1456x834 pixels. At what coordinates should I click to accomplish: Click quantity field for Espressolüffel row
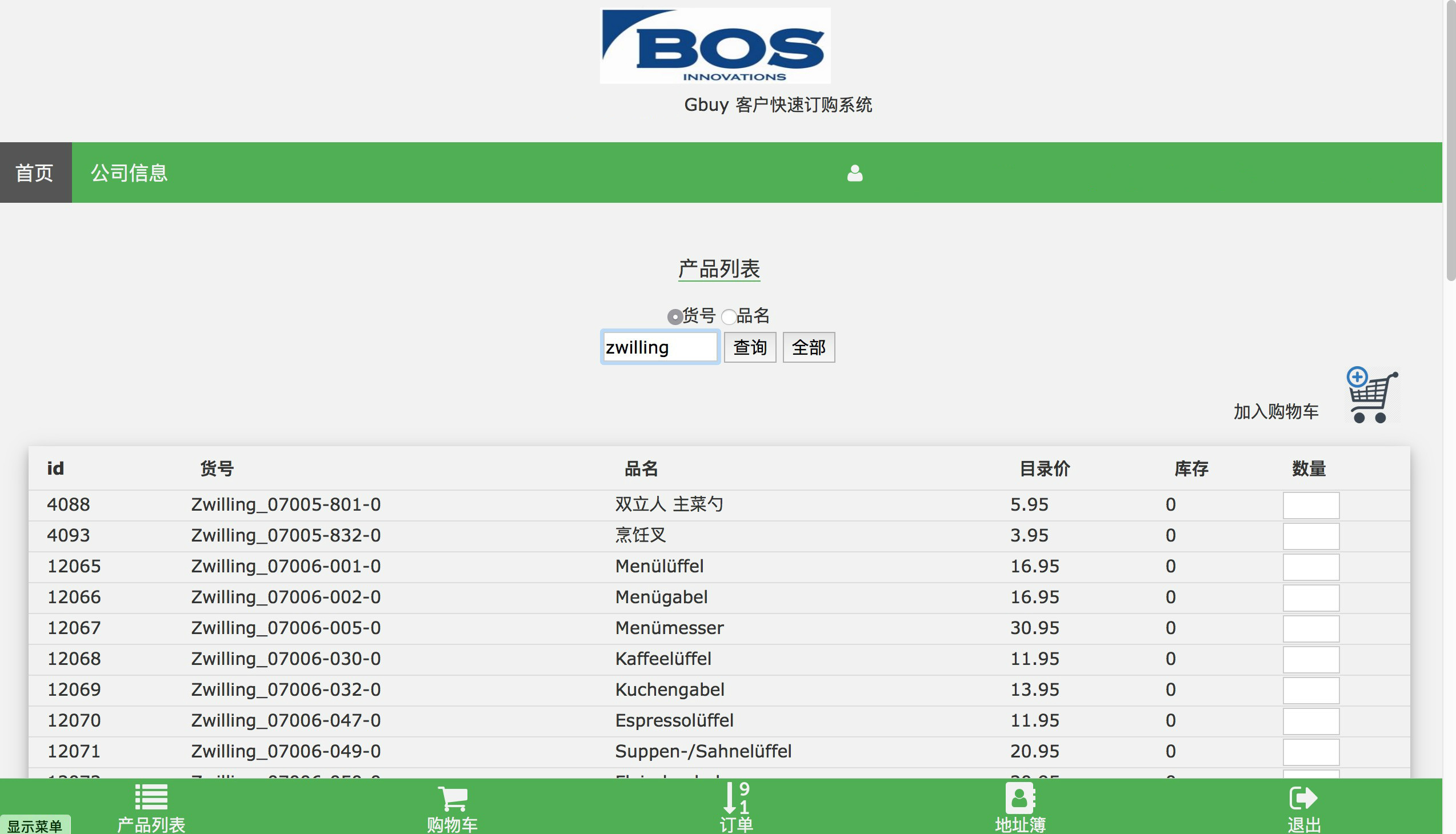[1310, 721]
